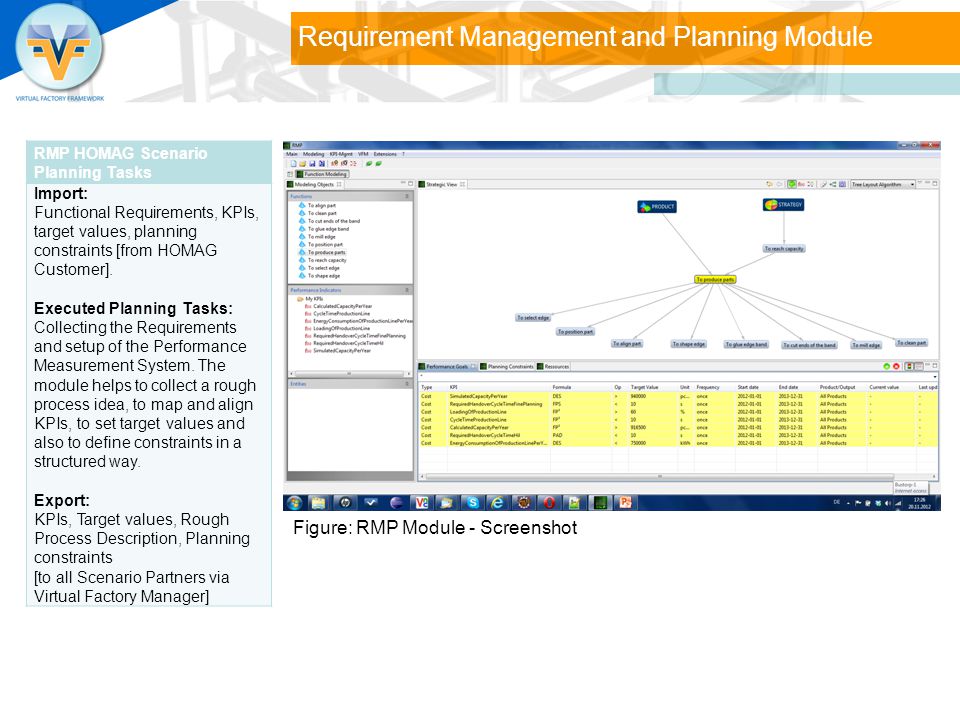
Task: Click the first green leaf toolbar icon
Action: [x=369, y=163]
